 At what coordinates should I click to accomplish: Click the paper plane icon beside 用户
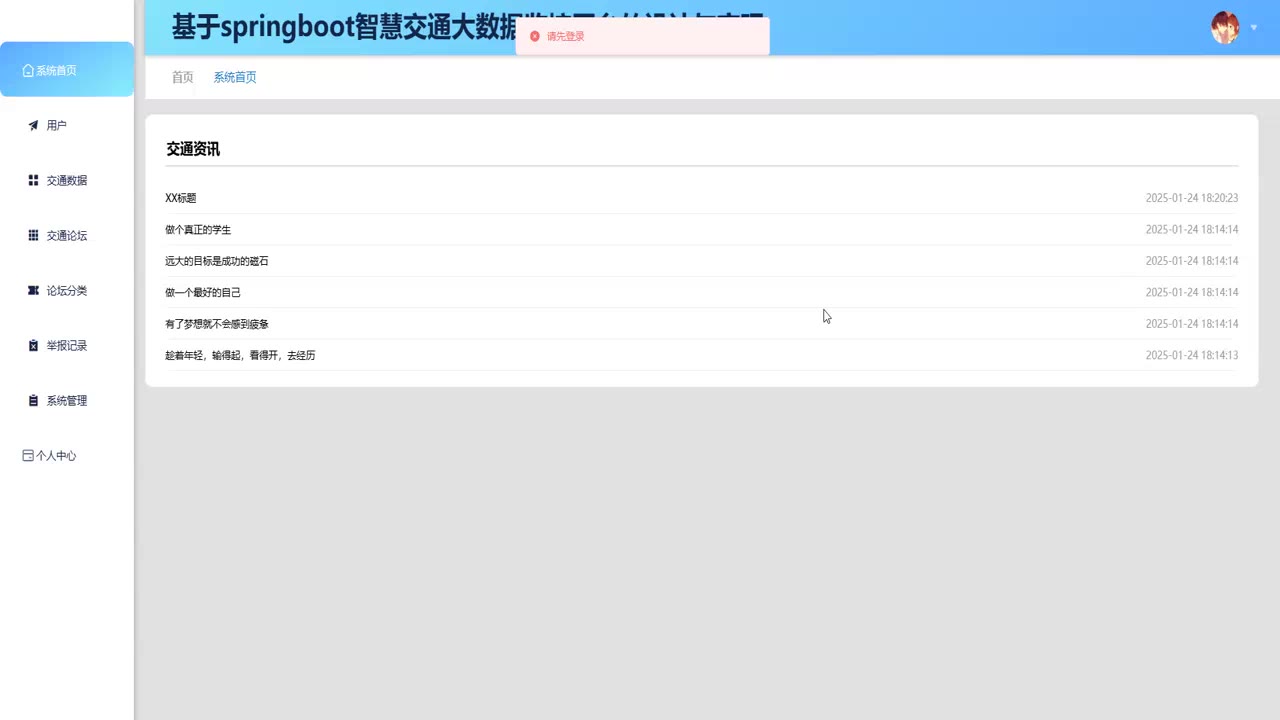[33, 125]
